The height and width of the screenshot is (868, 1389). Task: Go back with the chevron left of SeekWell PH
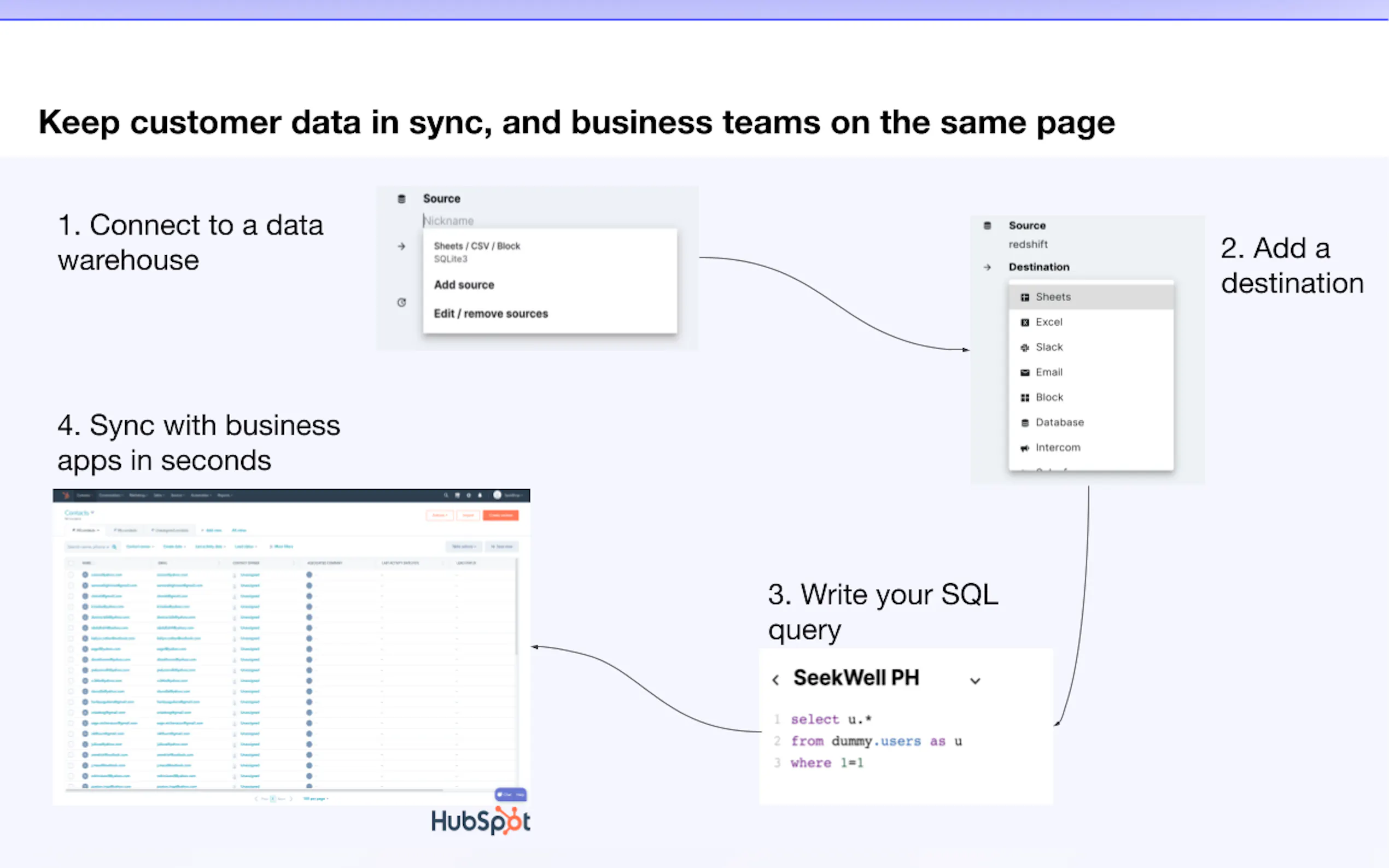(776, 681)
